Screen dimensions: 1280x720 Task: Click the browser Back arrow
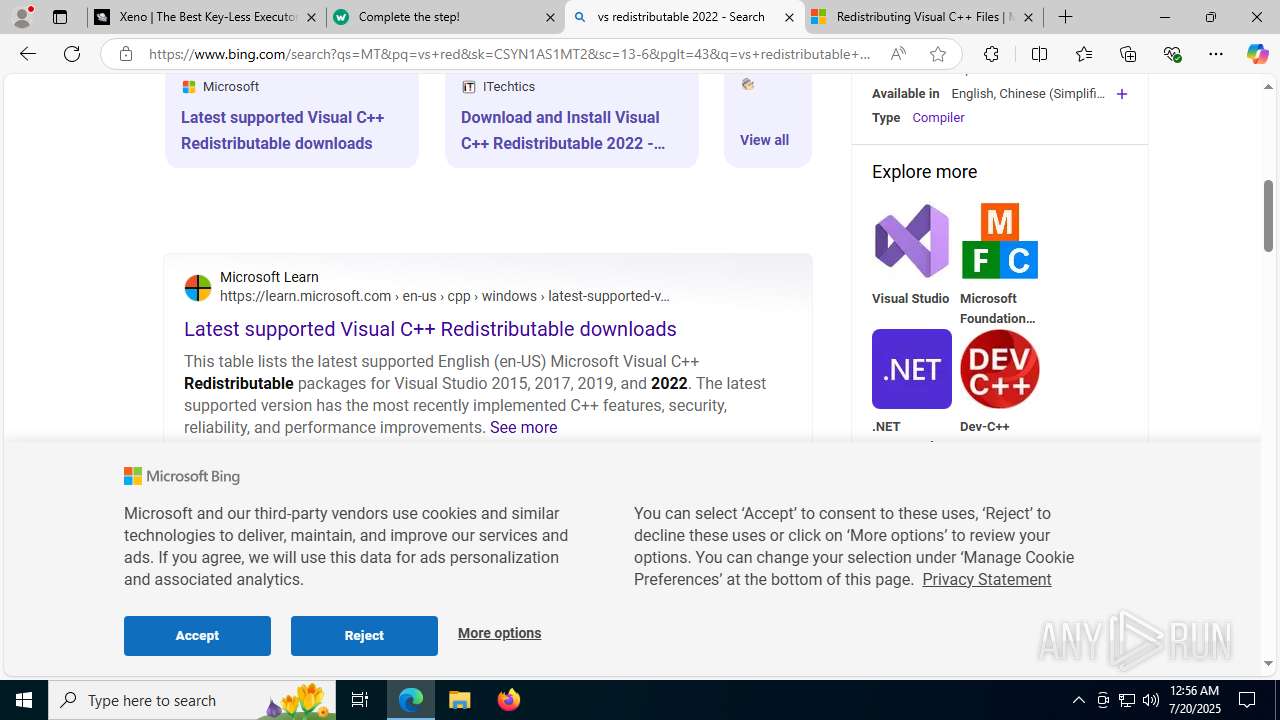(x=28, y=54)
